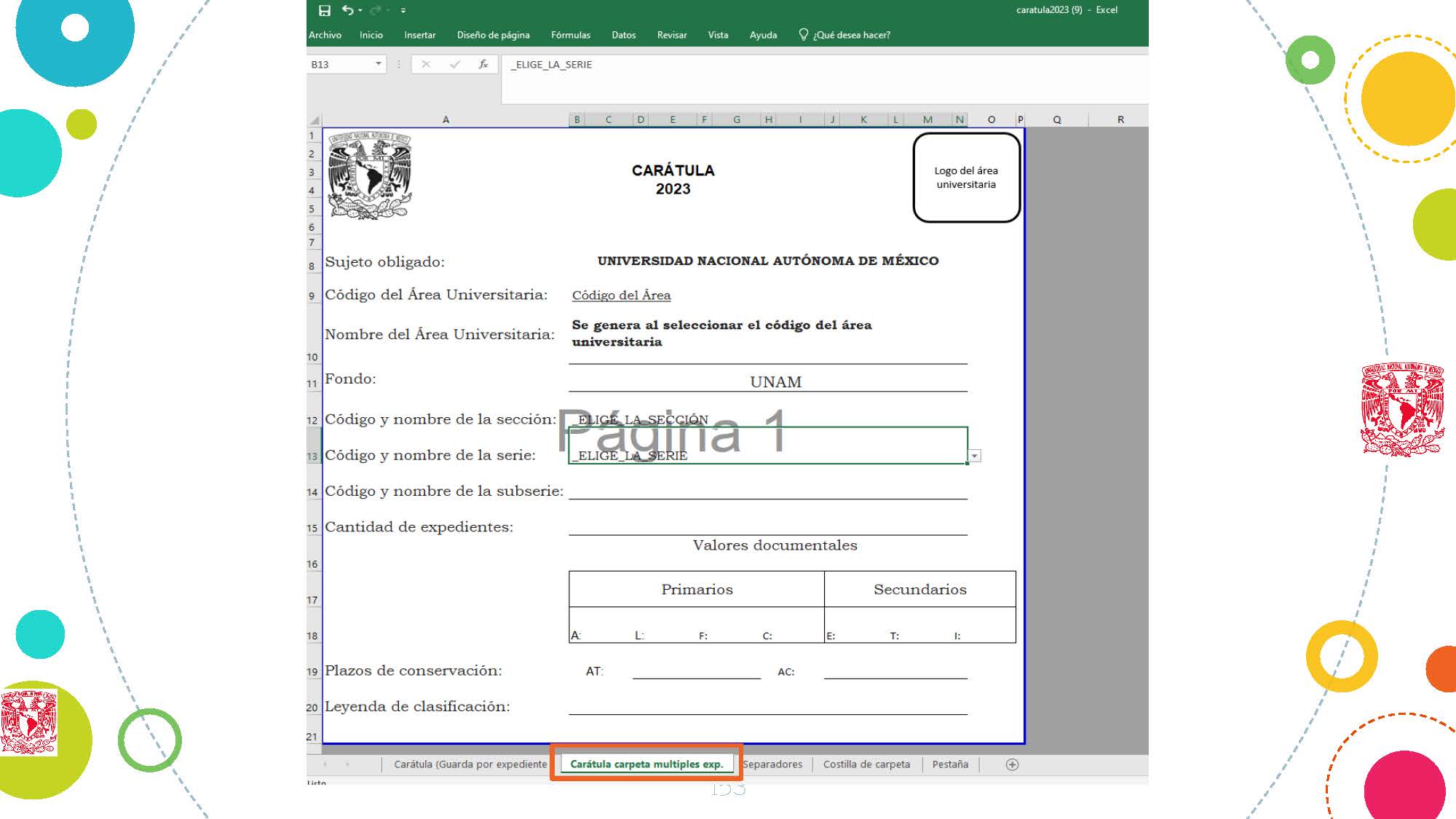Open the Undo history dropdown arrow

(x=360, y=10)
